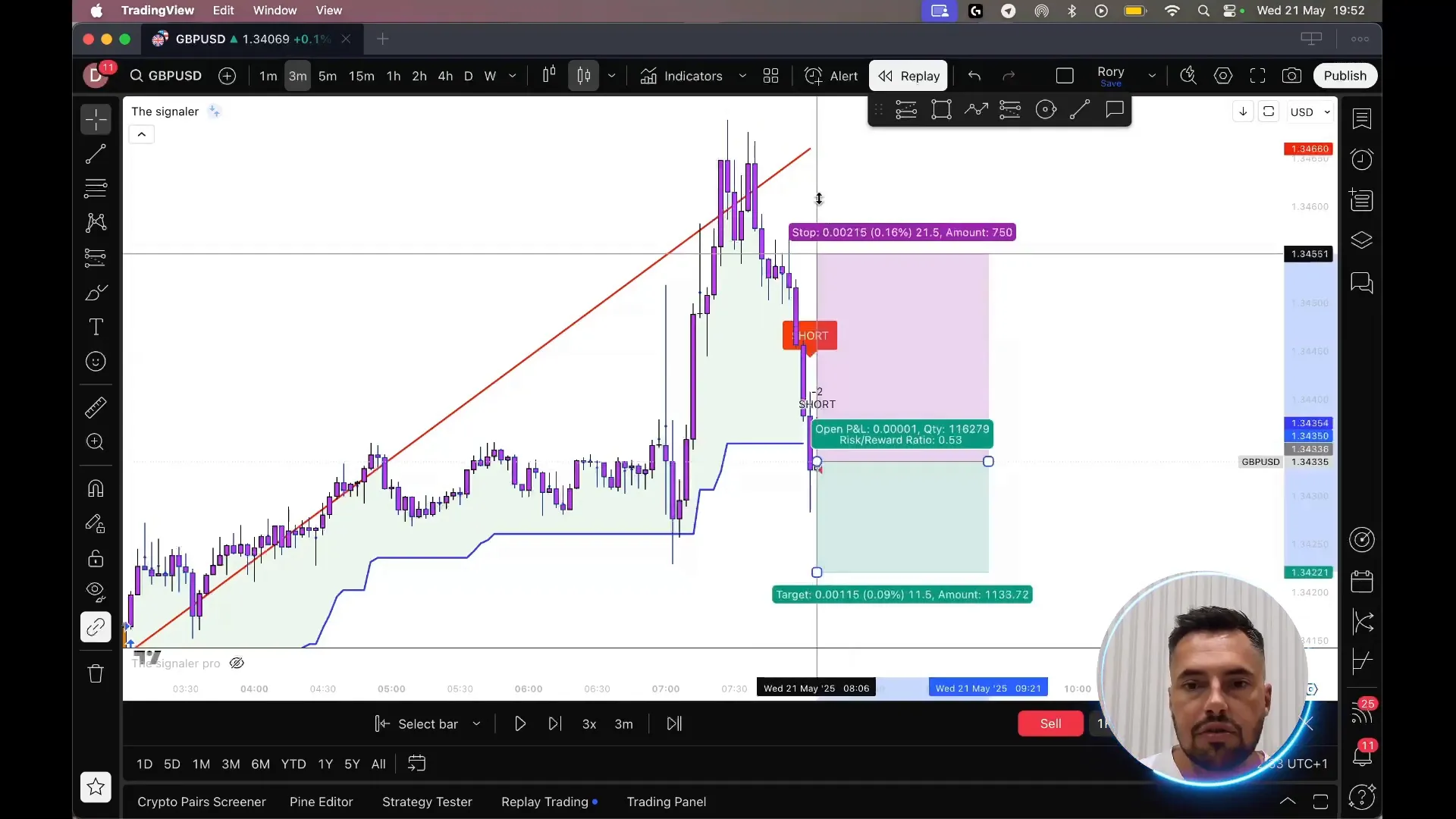Toggle the Replay mode button
Image resolution: width=1456 pixels, height=819 pixels.
908,76
